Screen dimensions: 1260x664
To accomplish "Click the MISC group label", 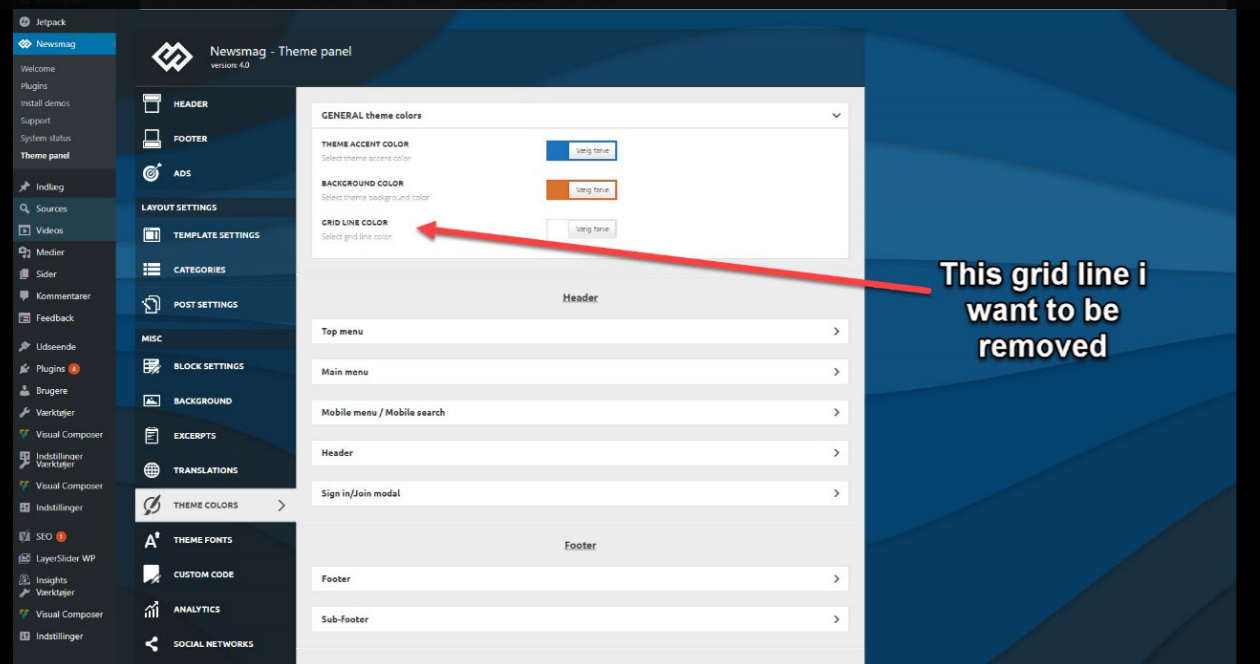I will pyautogui.click(x=151, y=339).
